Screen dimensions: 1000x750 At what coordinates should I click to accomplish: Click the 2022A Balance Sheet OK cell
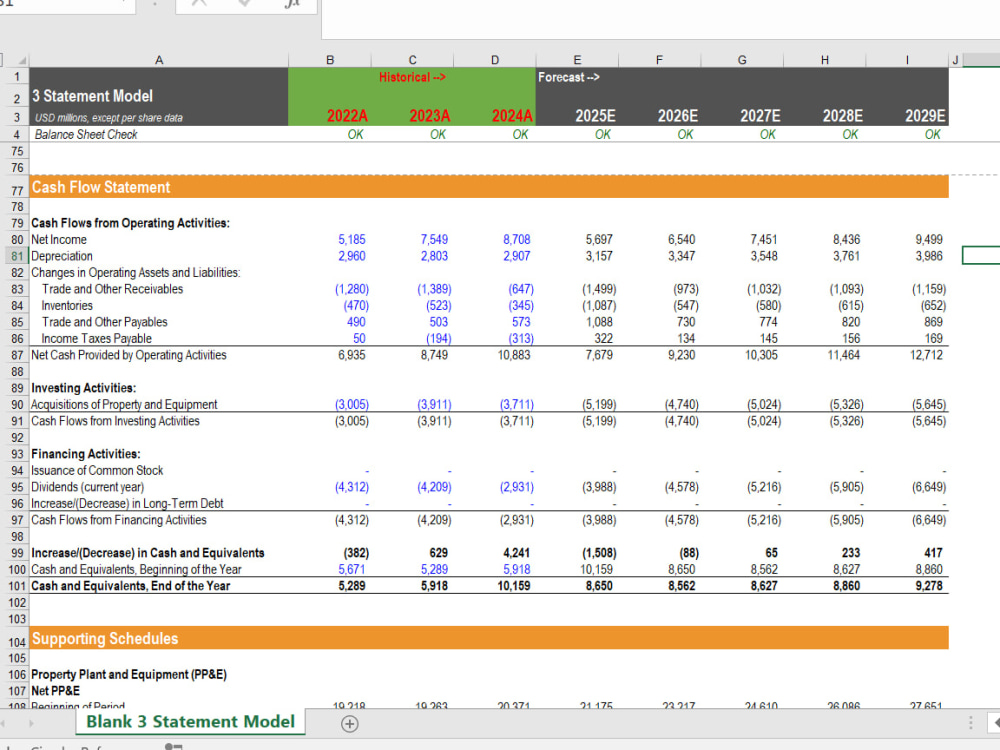click(x=355, y=135)
